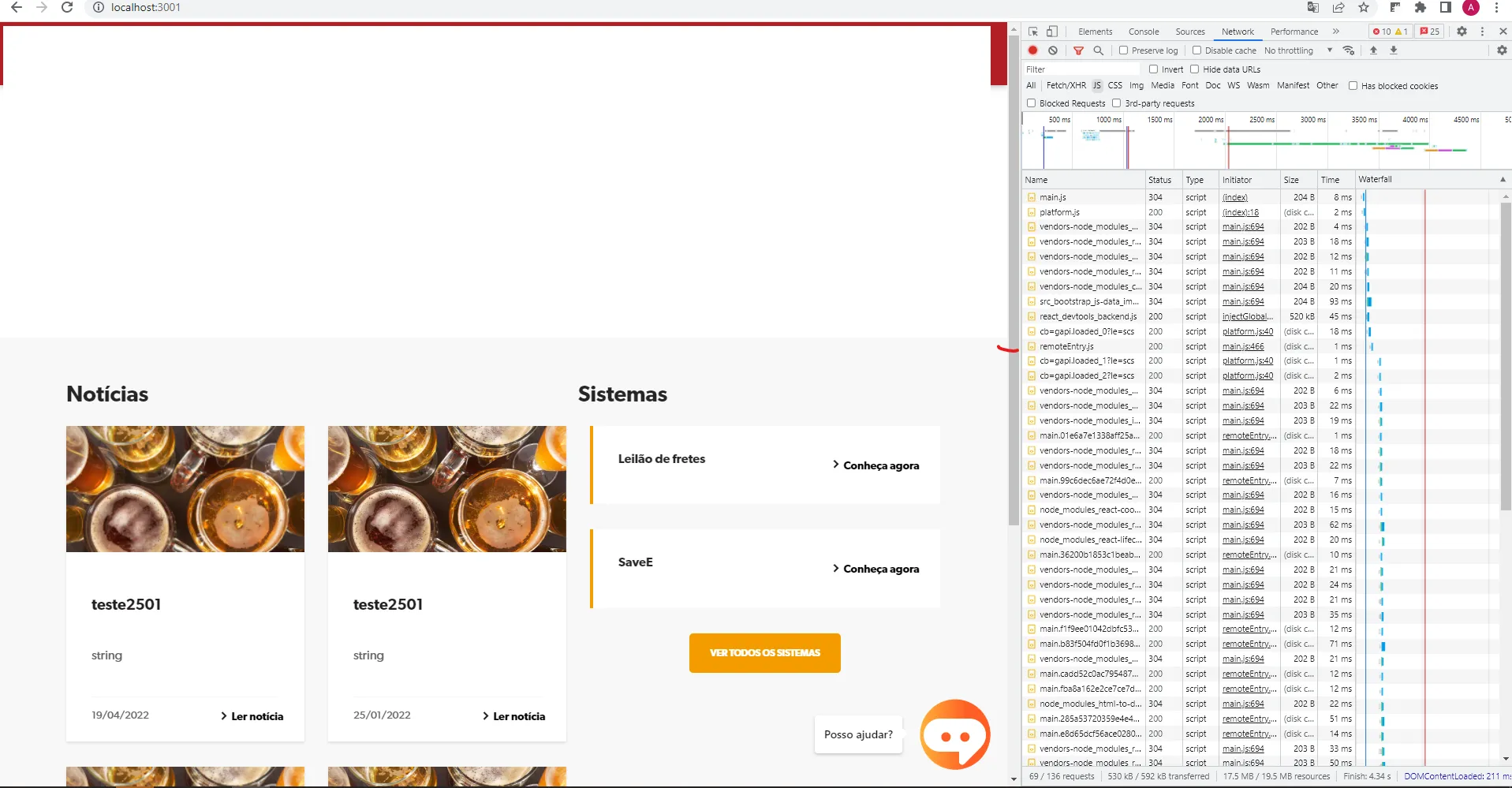The image size is (1512, 788).
Task: Check Hide data URLs checkbox
Action: (x=1195, y=69)
